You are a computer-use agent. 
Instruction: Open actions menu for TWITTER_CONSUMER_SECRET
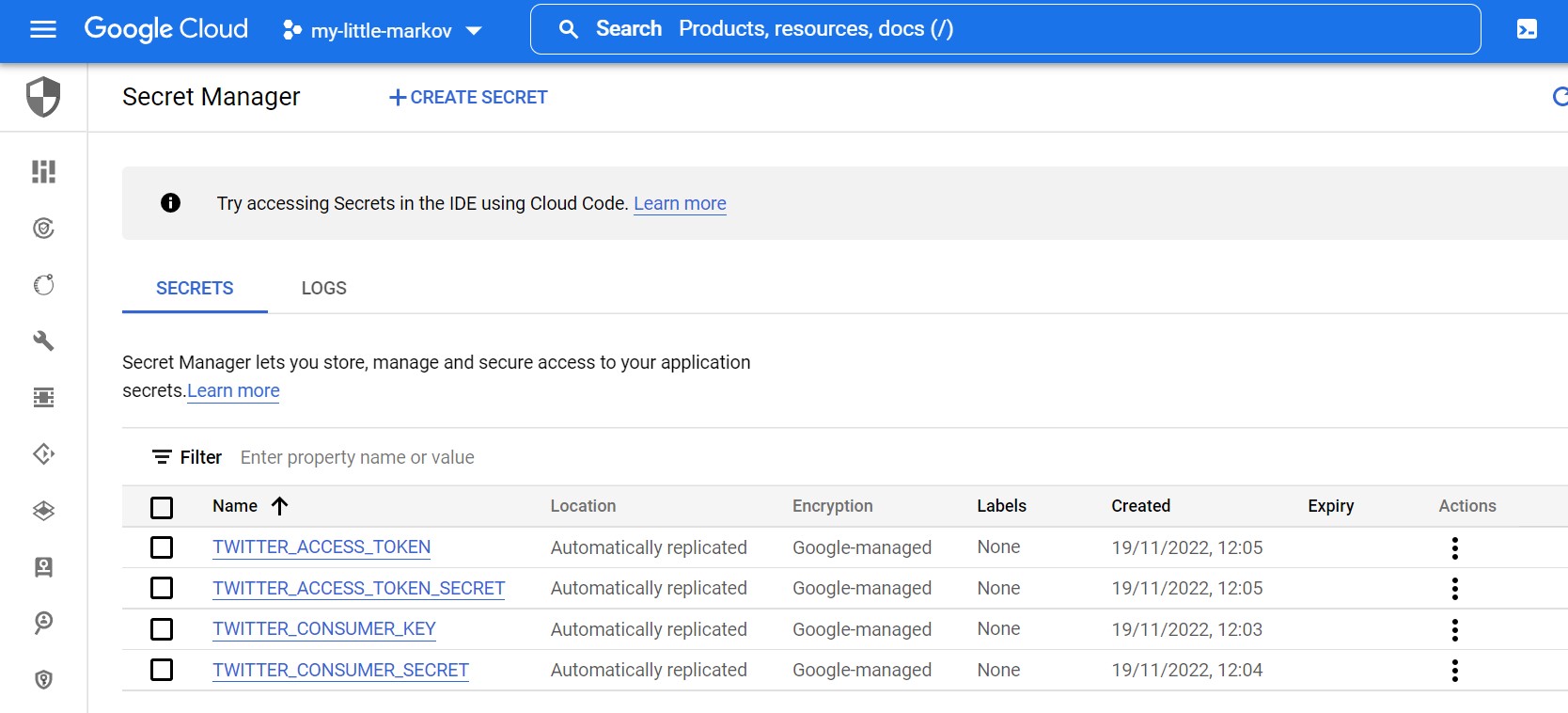click(1454, 671)
